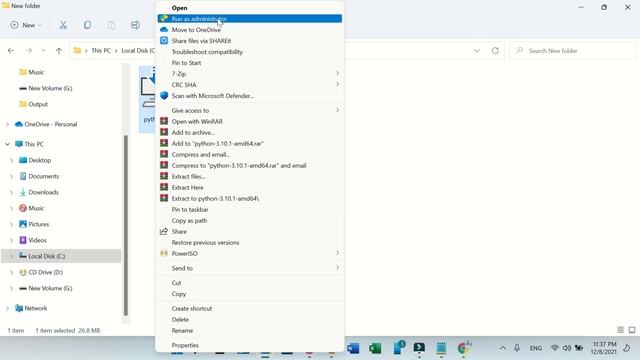Choose Rename in the context menu
Image resolution: width=640 pixels, height=360 pixels.
point(250,331)
